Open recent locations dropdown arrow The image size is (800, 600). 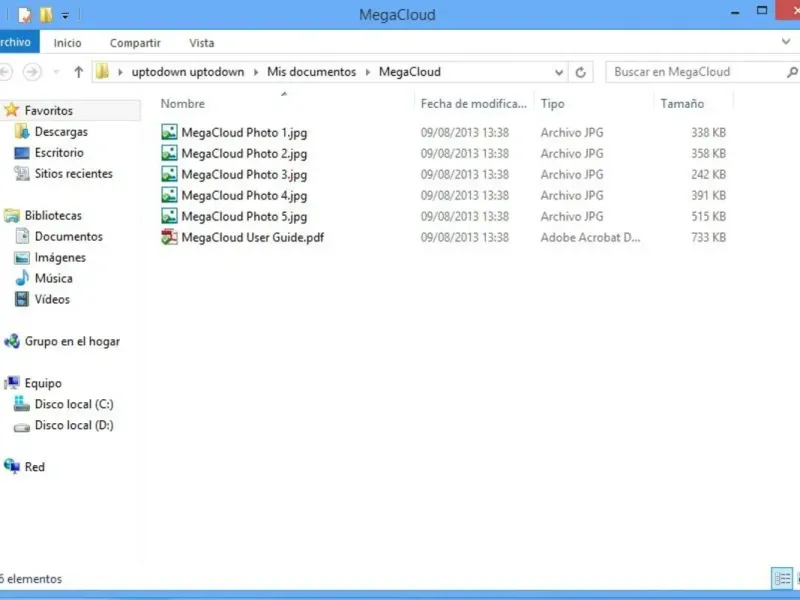[56, 72]
